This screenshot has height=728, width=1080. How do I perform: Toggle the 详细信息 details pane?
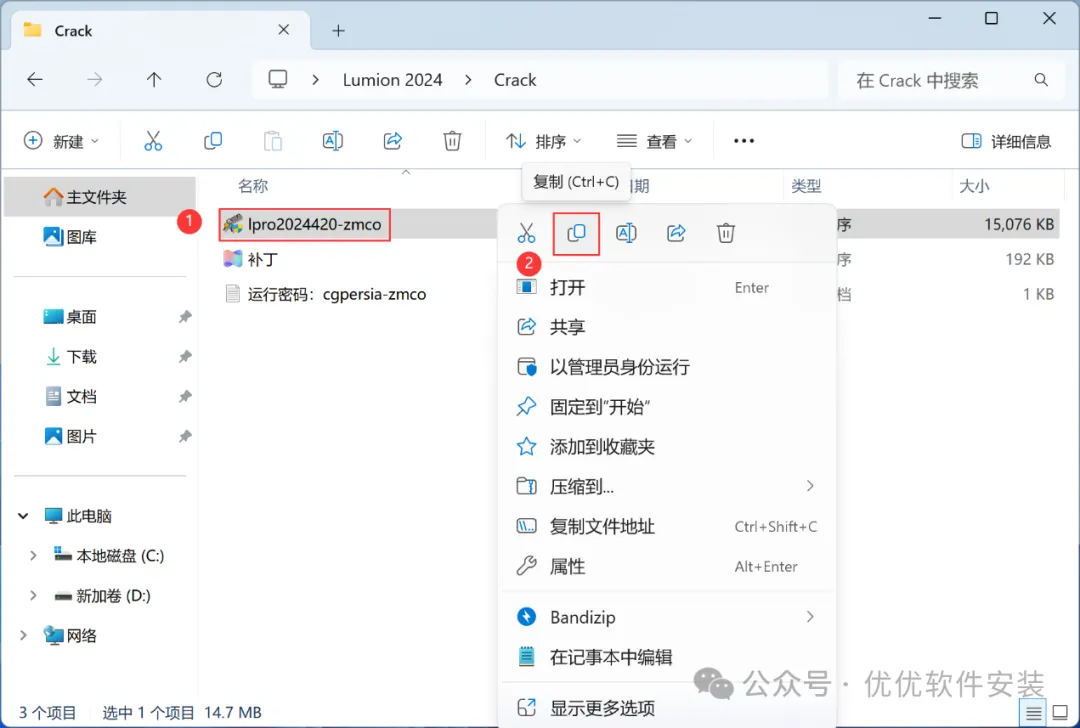pos(1006,141)
